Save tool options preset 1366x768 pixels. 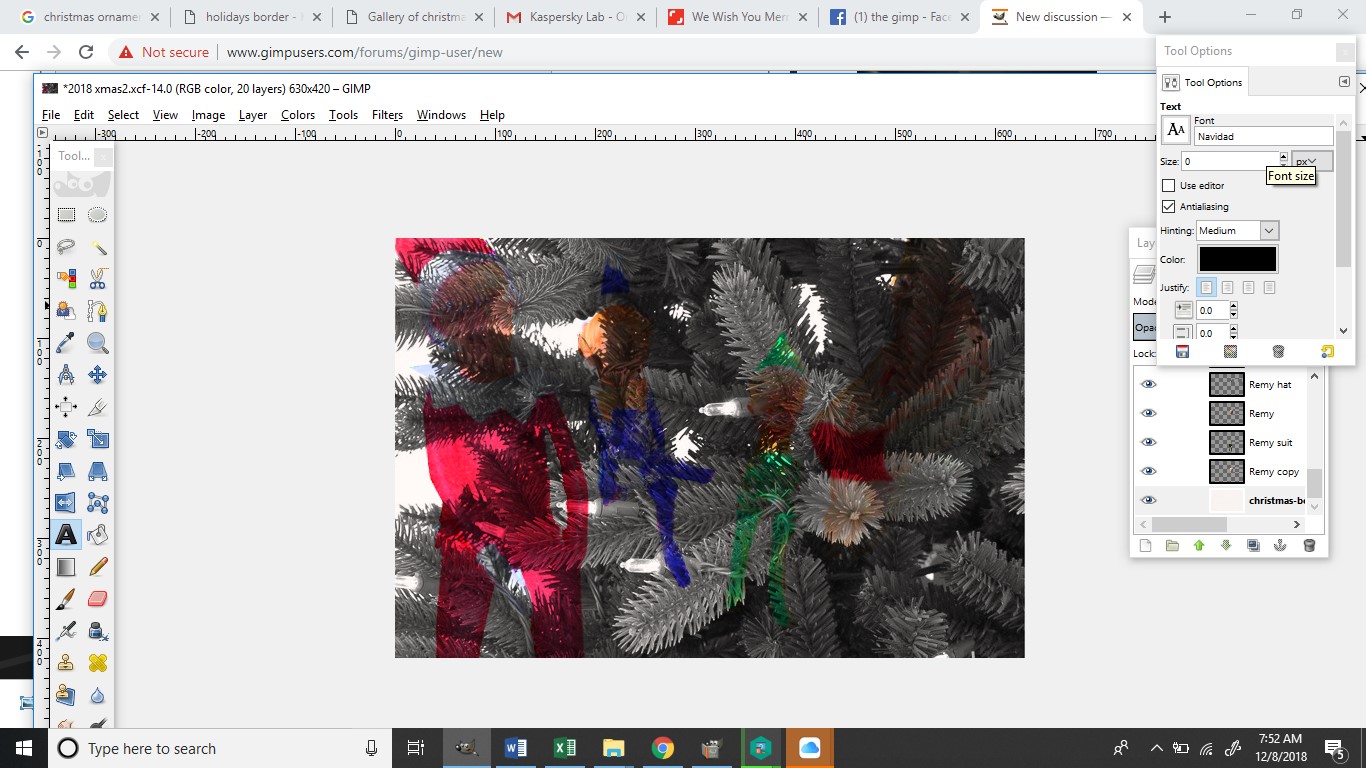(x=1182, y=352)
